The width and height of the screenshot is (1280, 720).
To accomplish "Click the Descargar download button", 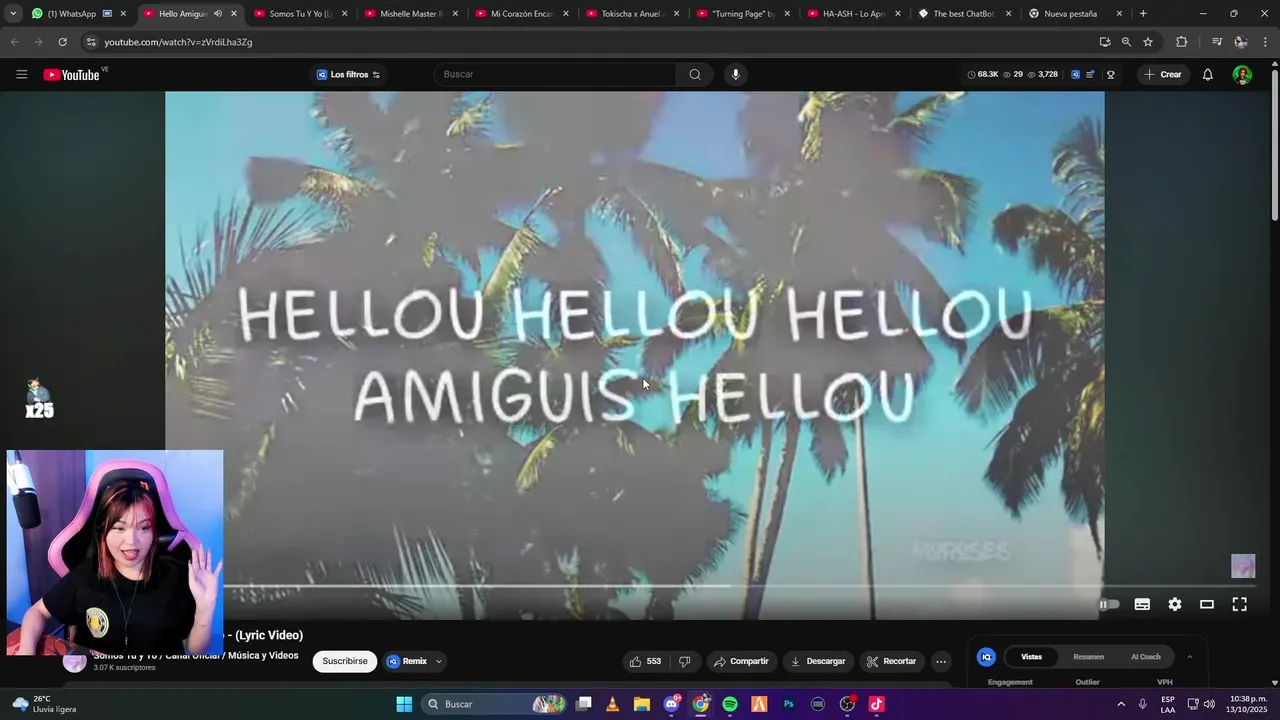I will (x=818, y=661).
